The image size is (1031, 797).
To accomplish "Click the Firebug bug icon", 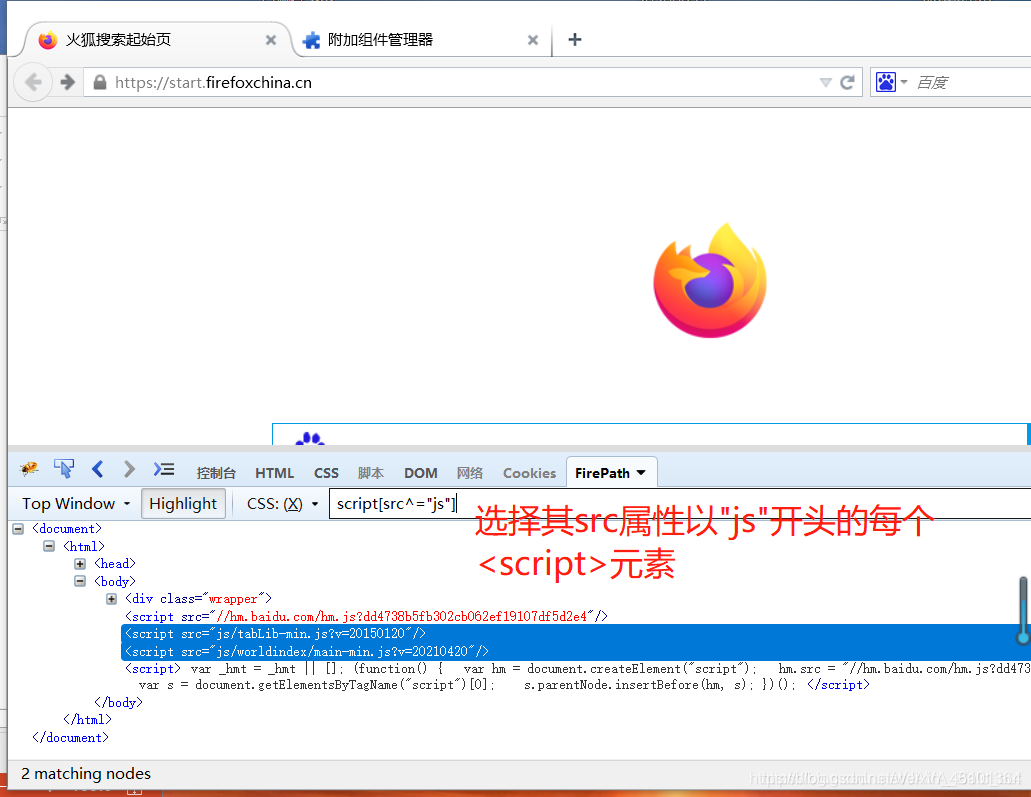I will 29,469.
